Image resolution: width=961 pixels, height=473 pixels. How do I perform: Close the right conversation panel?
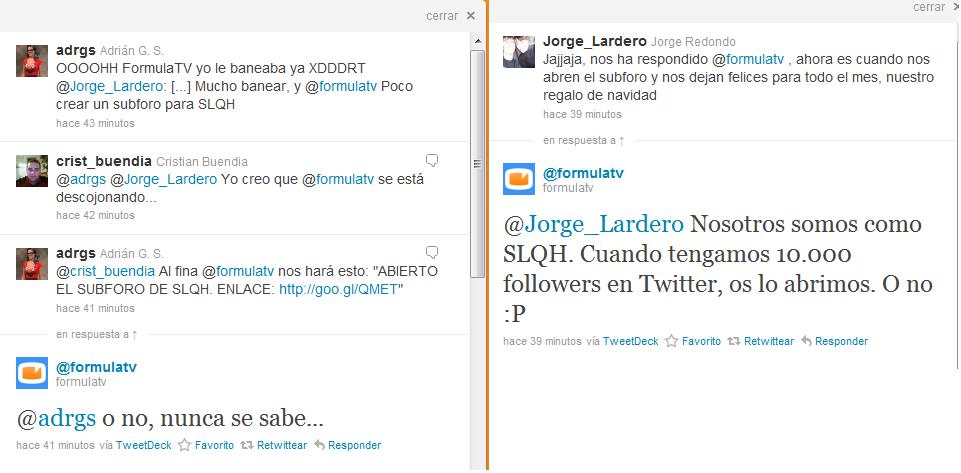(936, 7)
